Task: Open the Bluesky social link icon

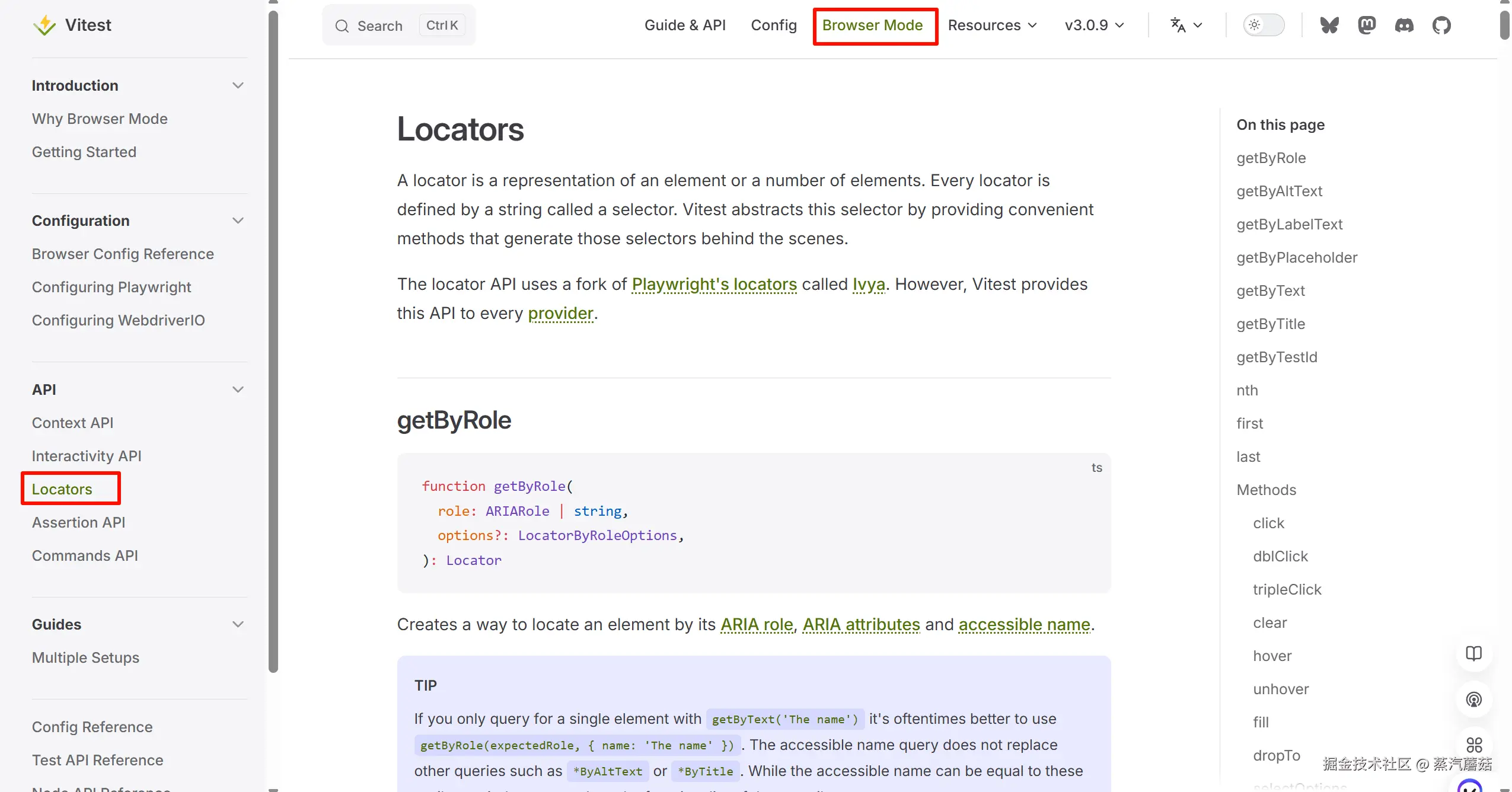Action: point(1329,25)
